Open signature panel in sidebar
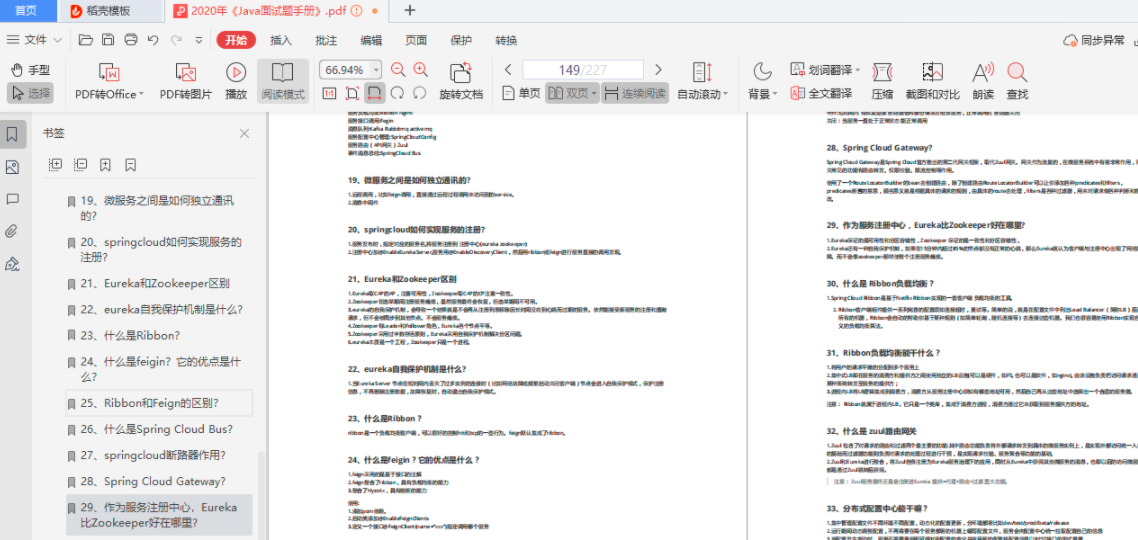This screenshot has width=1138, height=540. pos(12,263)
